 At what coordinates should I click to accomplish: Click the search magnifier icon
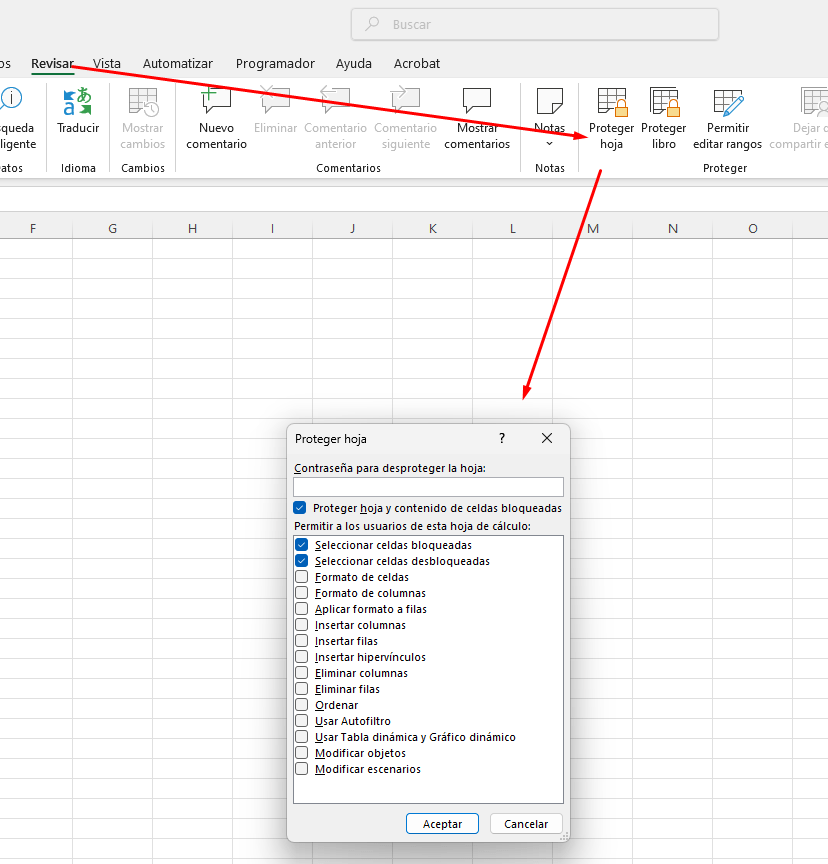(x=372, y=24)
